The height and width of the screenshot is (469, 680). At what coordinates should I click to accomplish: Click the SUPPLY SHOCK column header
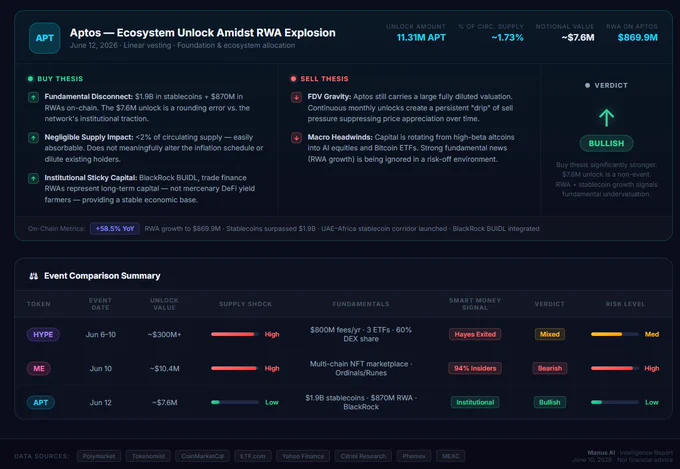click(245, 304)
